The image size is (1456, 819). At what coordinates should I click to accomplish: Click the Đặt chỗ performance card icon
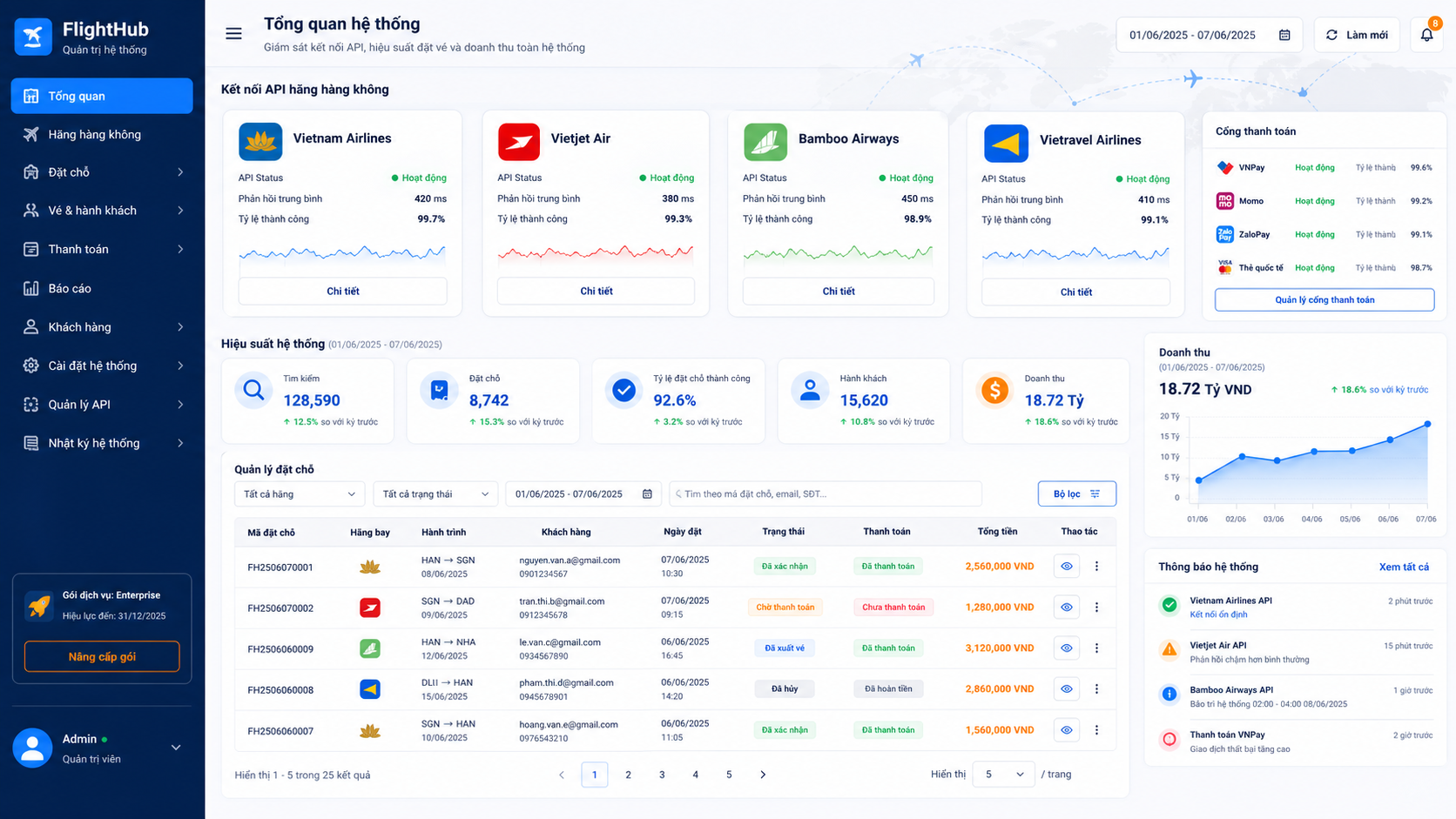tap(439, 390)
